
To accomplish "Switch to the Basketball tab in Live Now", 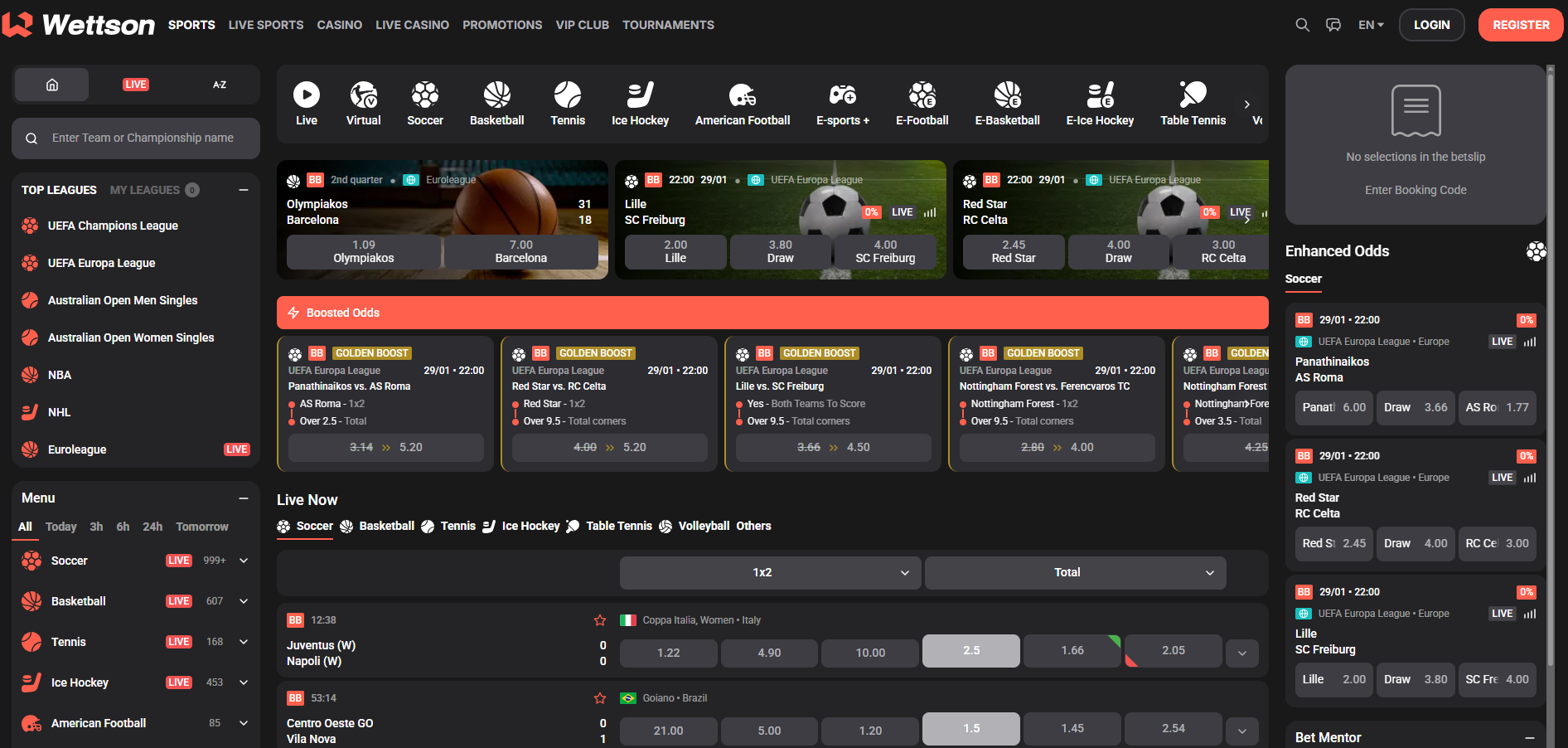I will coord(386,526).
